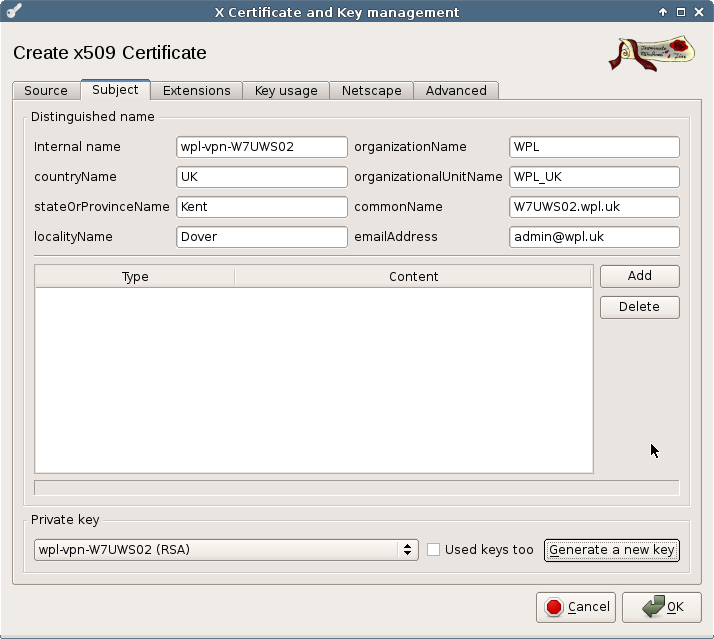Click the 'Distinguished name' group label
This screenshot has width=714, height=639.
click(93, 117)
